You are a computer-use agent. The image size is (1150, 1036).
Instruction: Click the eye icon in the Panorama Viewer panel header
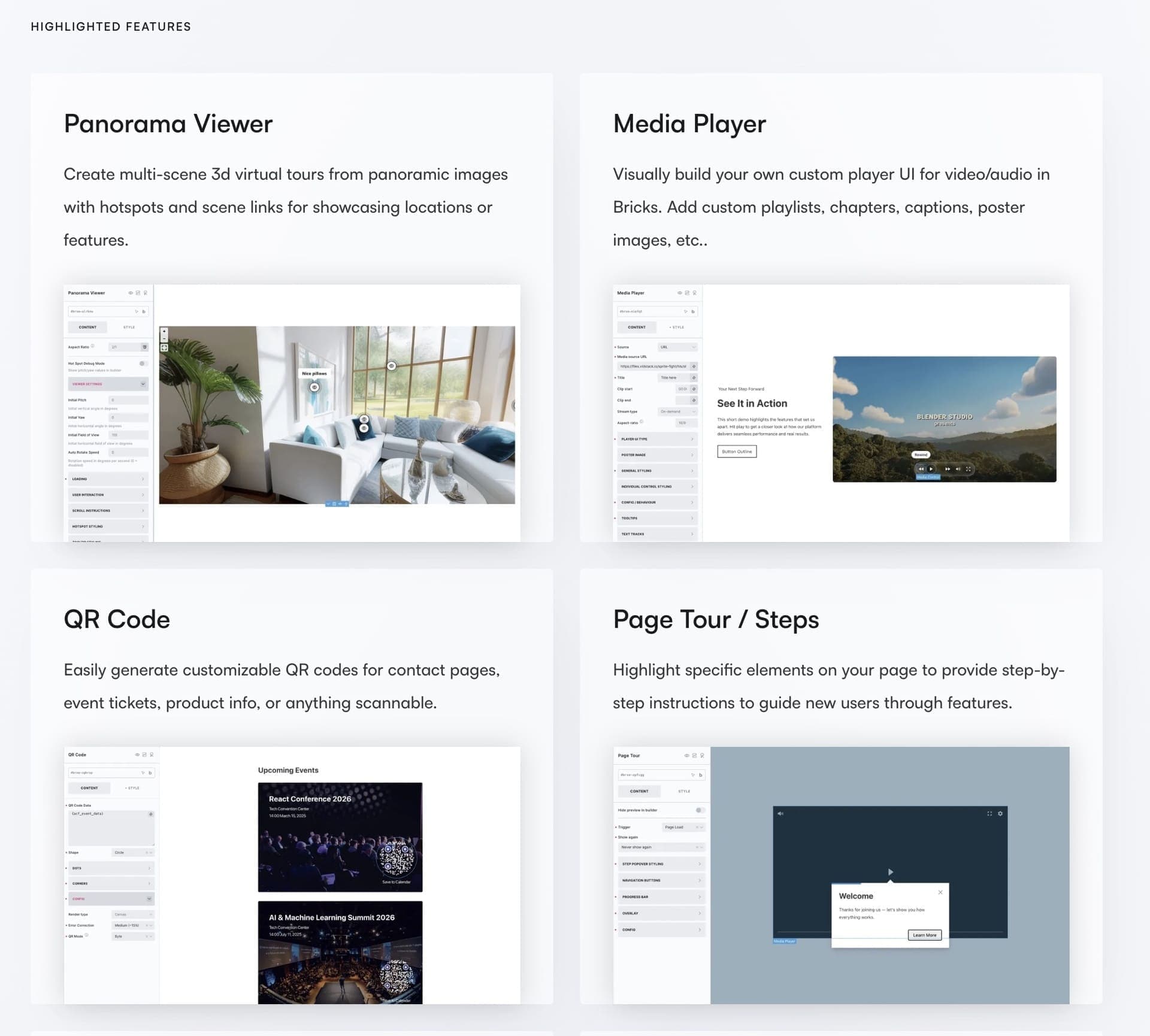point(130,293)
